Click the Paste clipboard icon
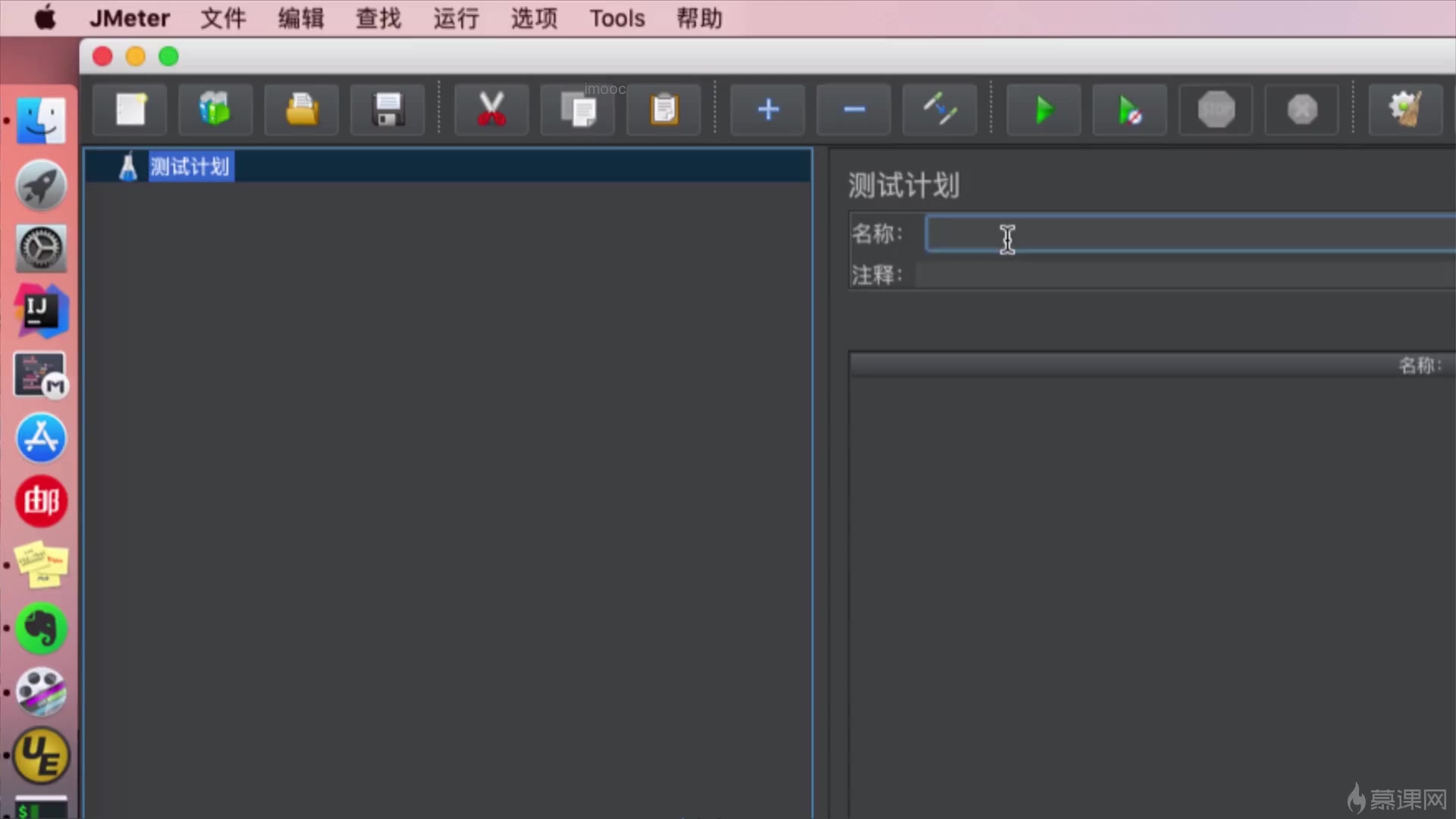Image resolution: width=1456 pixels, height=819 pixels. pos(664,110)
